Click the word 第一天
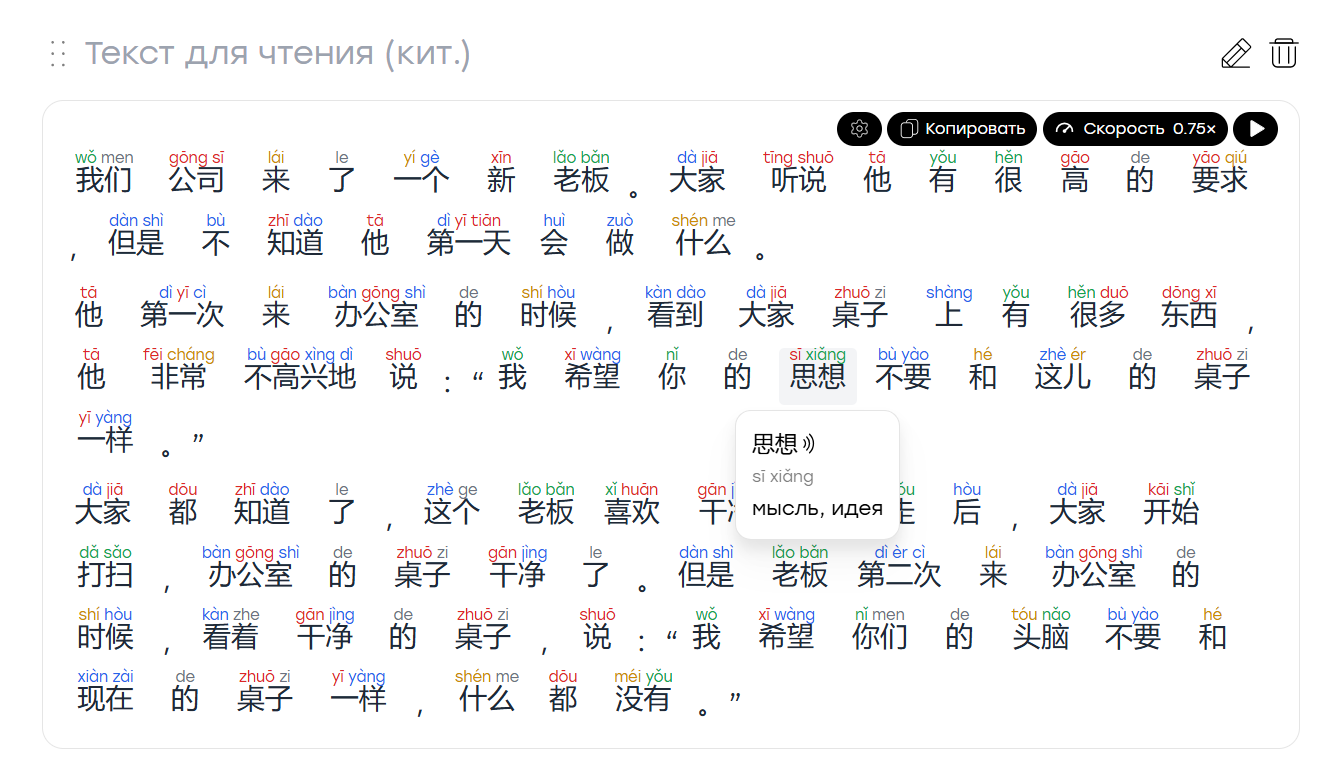The width and height of the screenshot is (1332, 774). point(469,243)
